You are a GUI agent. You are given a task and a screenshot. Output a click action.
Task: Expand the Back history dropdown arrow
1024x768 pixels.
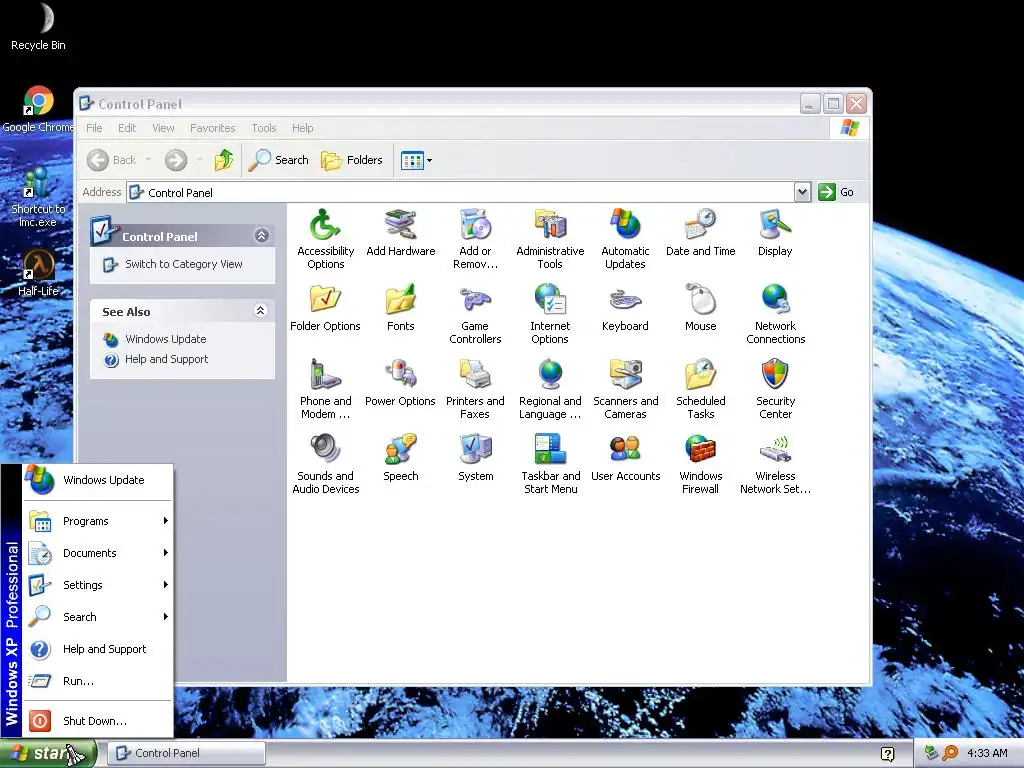point(148,160)
